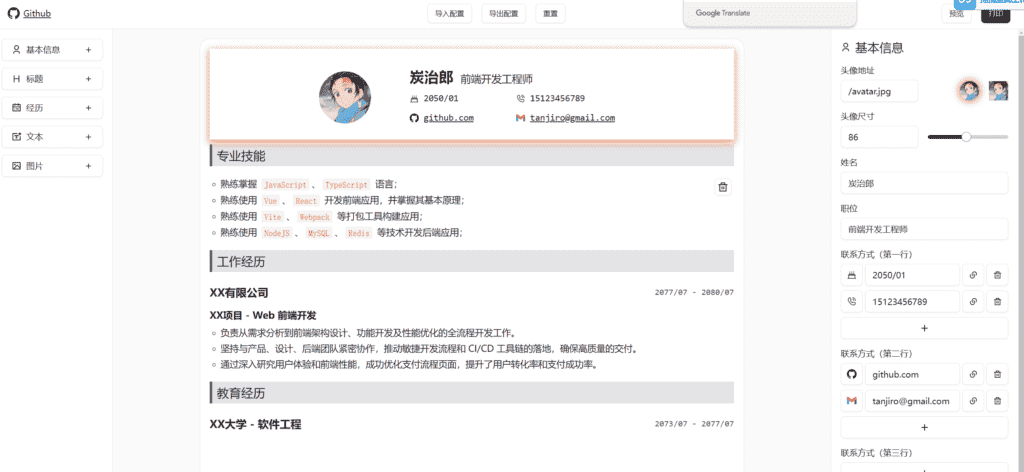Click the 专业技能 section heading
The height and width of the screenshot is (472, 1024).
click(x=472, y=156)
